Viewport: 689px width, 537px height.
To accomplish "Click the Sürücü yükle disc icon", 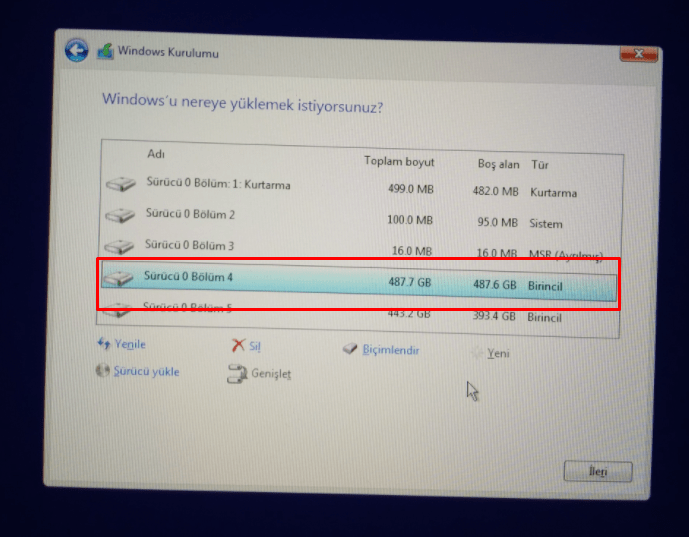I will (x=102, y=370).
